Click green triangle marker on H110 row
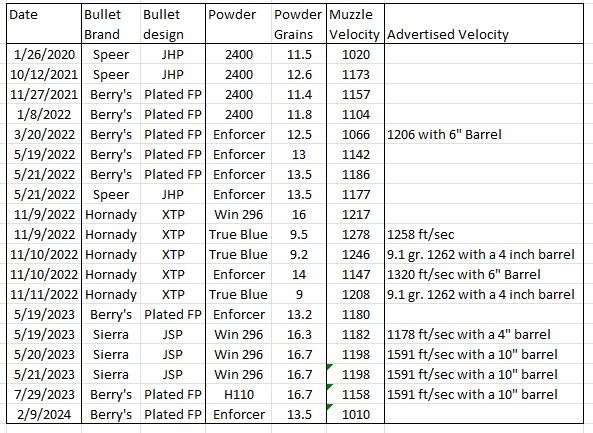Screen dimensions: 593x433 coord(329,386)
